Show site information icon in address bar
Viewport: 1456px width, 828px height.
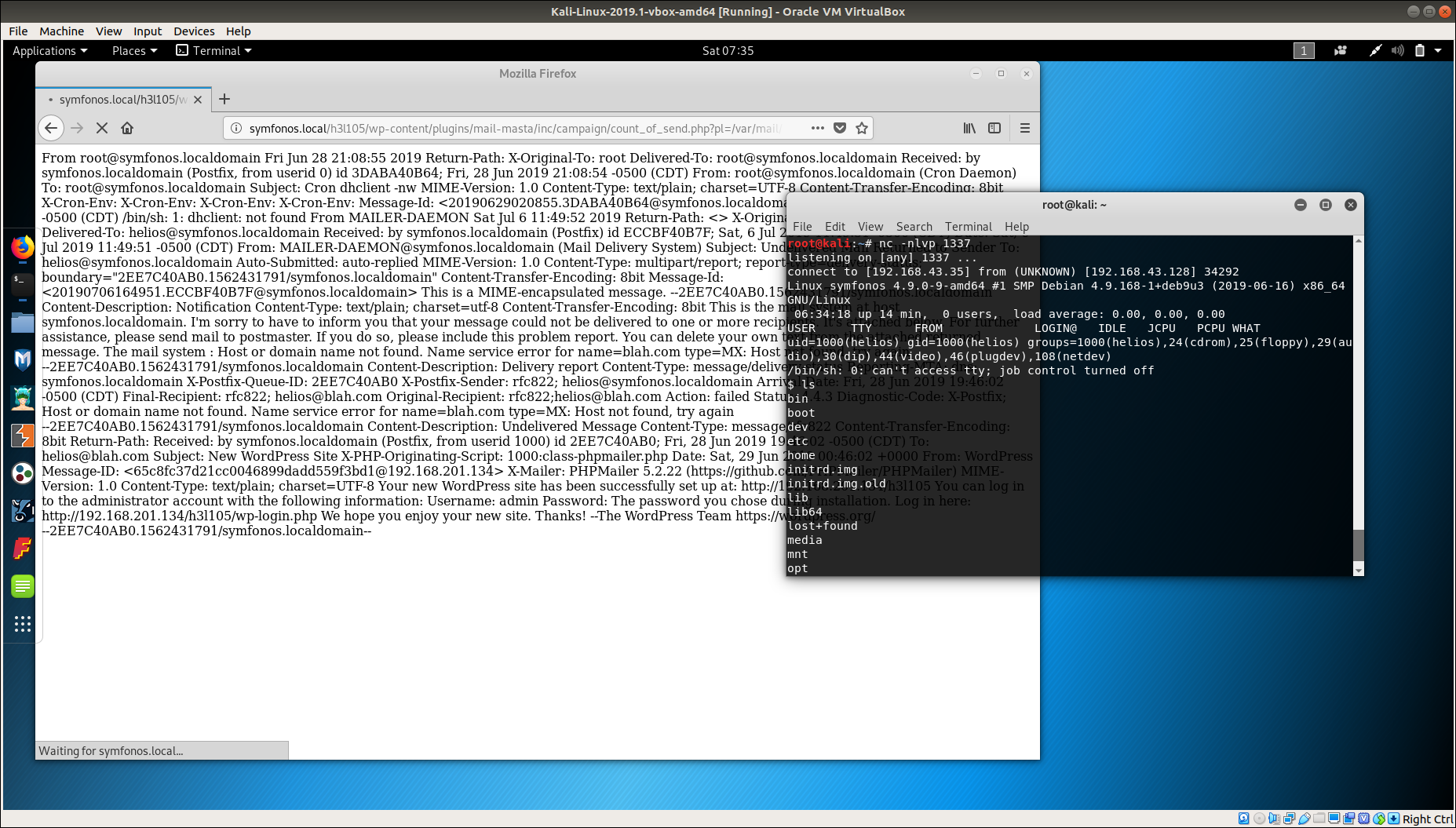(235, 128)
